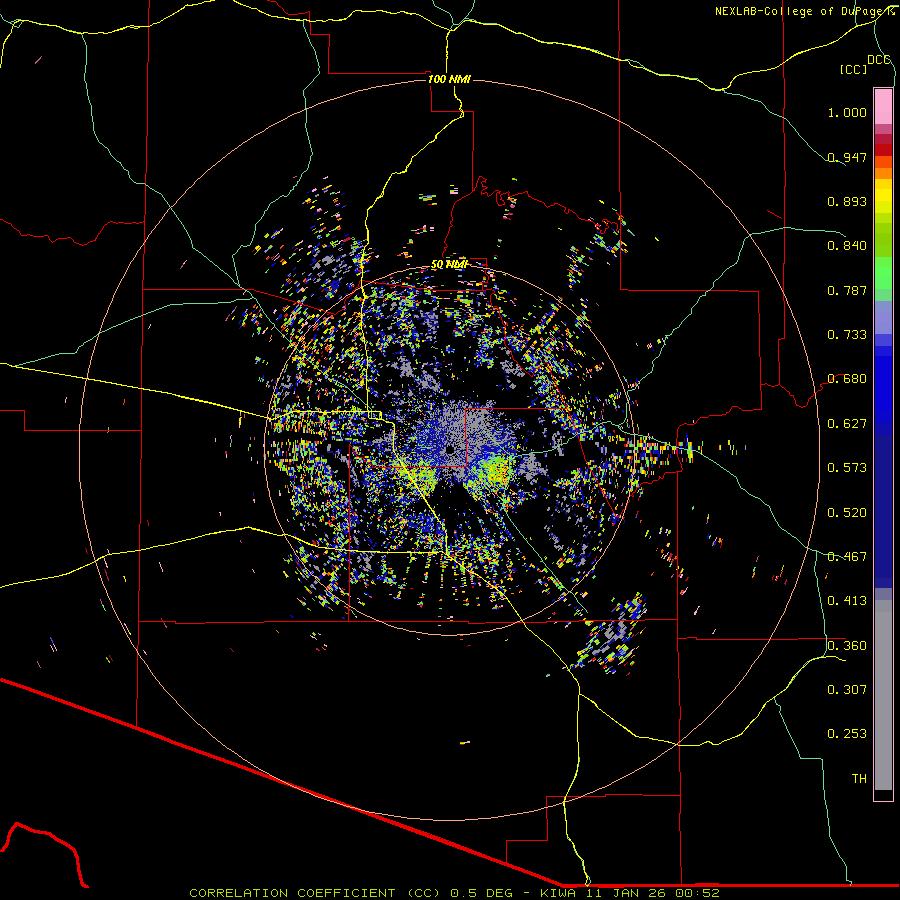900x900 pixels.
Task: Select the 0.253 scale label
Action: coord(847,734)
